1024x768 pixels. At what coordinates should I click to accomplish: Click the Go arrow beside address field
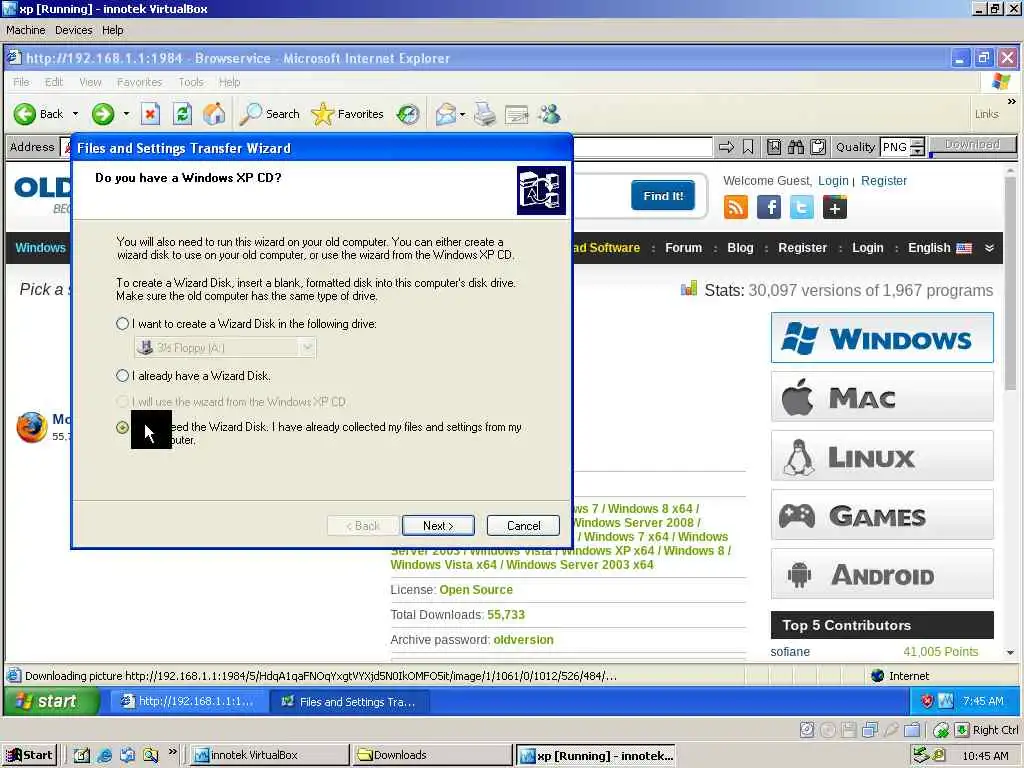726,147
